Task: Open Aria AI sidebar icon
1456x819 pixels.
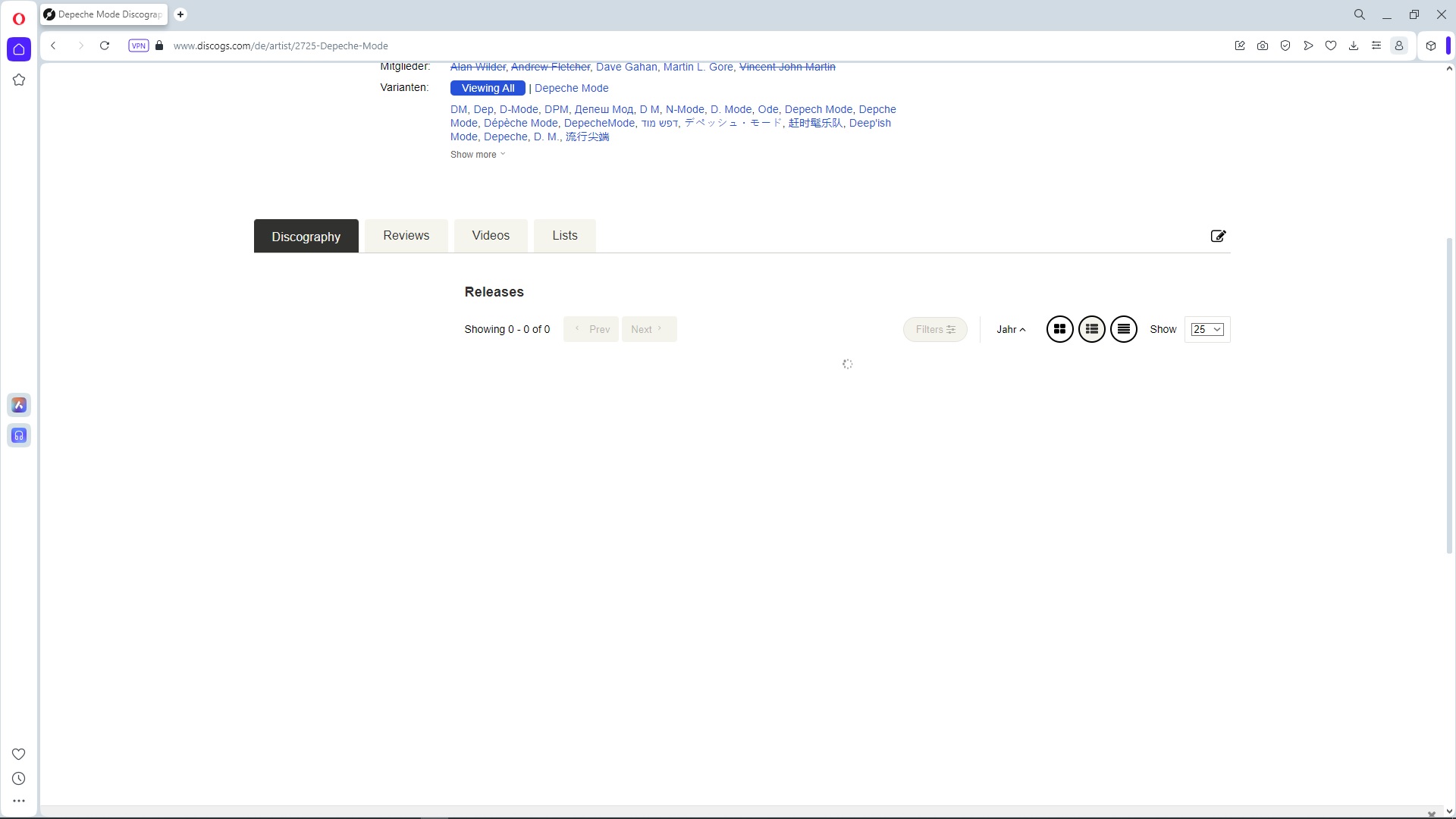Action: click(19, 405)
